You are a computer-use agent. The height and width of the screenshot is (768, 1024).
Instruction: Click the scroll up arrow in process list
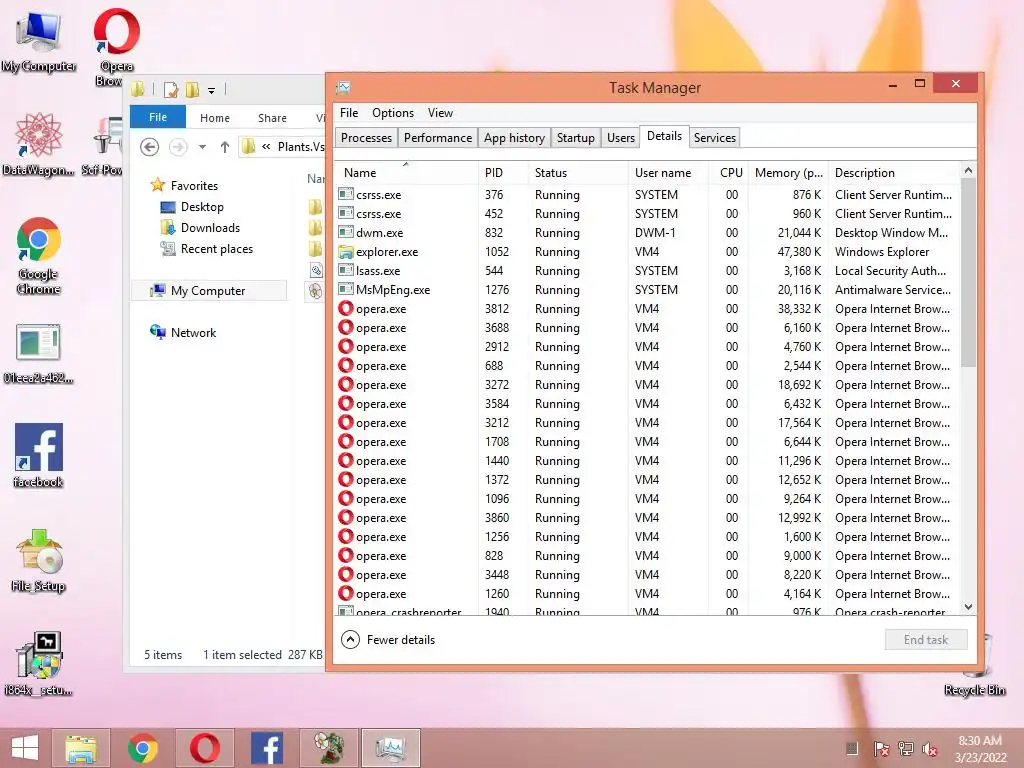coord(968,170)
